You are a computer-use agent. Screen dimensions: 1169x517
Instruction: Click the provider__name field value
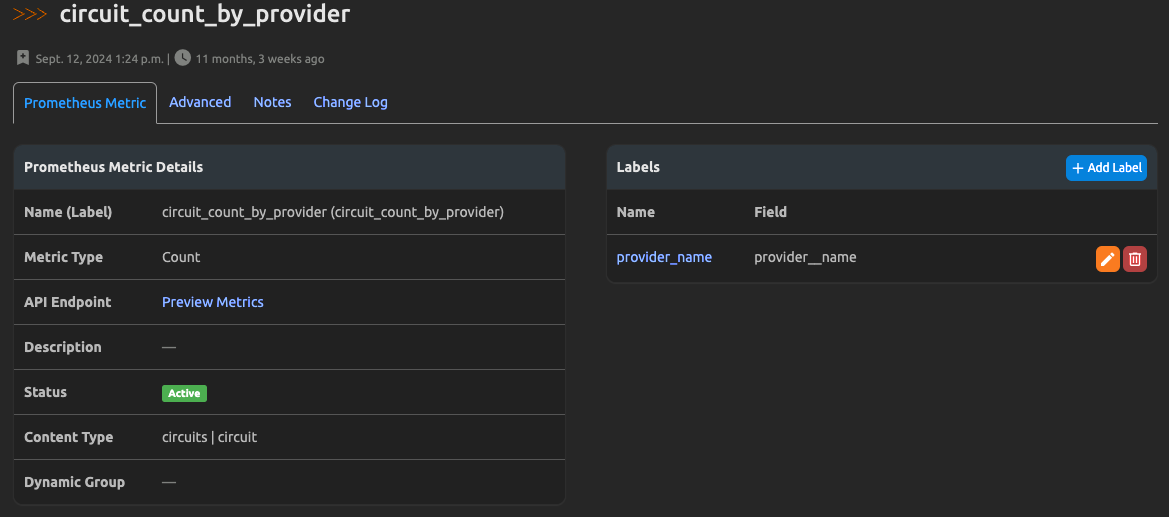805,257
